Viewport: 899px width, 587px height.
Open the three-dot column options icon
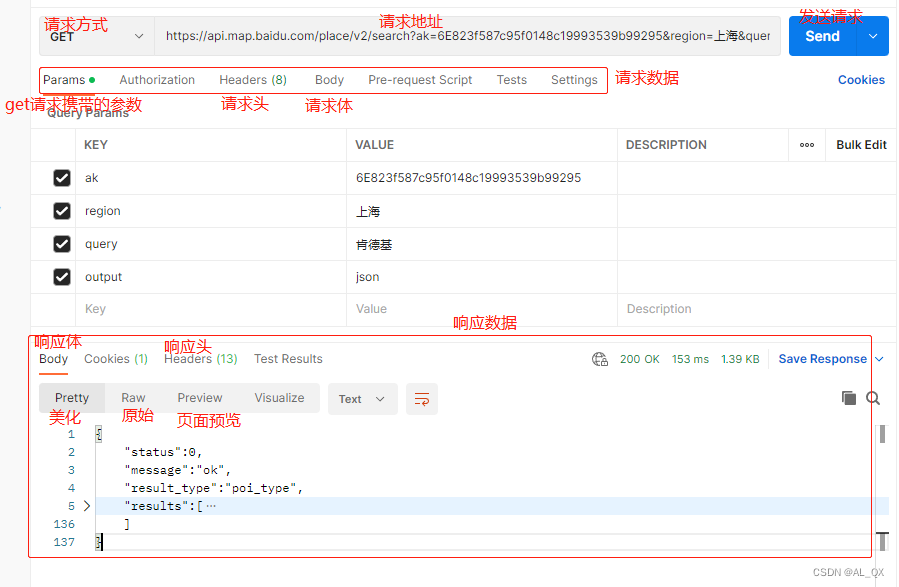click(x=807, y=145)
